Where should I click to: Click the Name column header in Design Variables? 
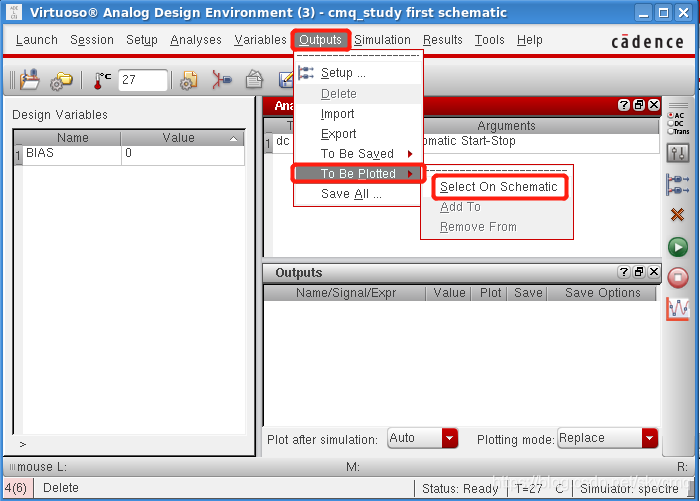(72, 138)
